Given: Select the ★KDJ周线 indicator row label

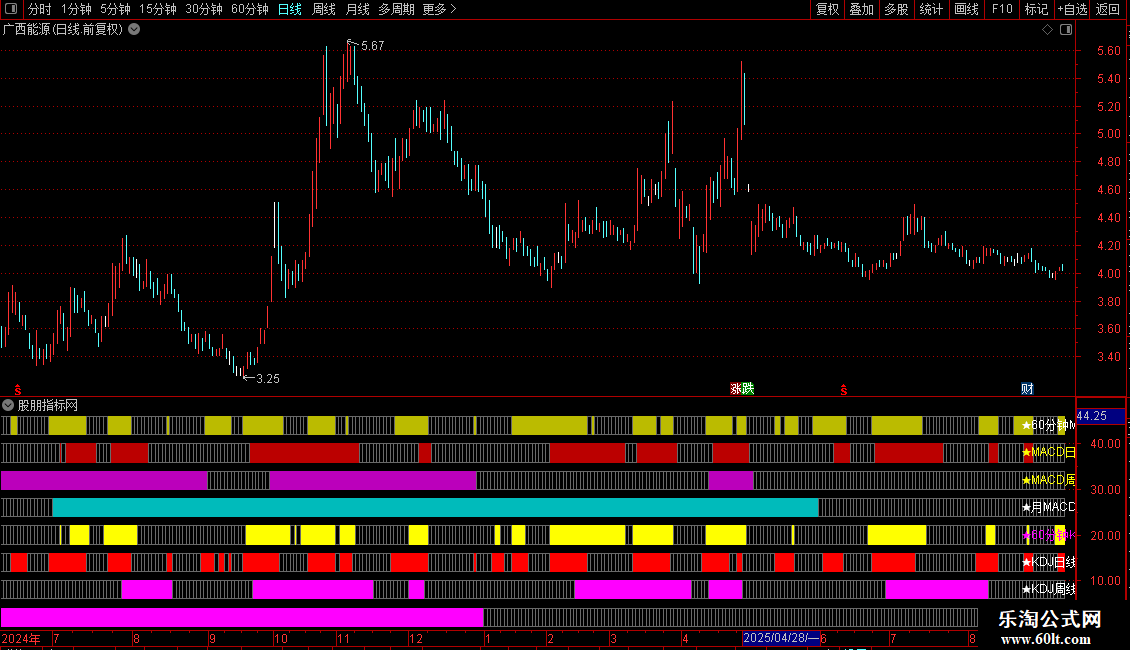Looking at the screenshot, I should (x=1049, y=589).
